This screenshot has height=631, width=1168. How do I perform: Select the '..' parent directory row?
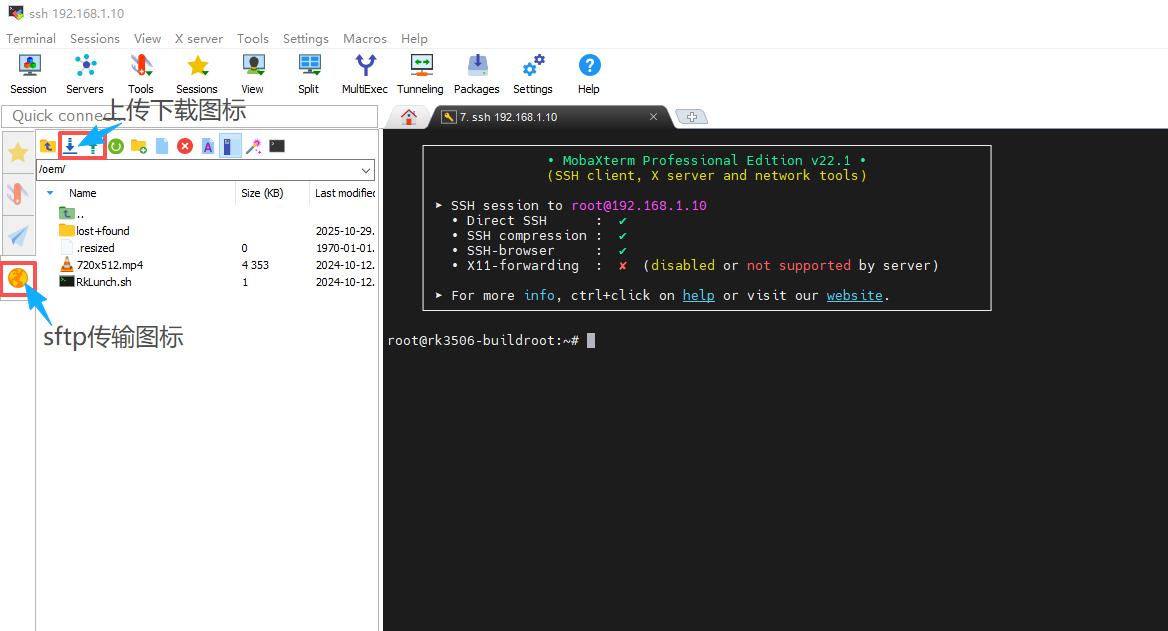point(206,214)
